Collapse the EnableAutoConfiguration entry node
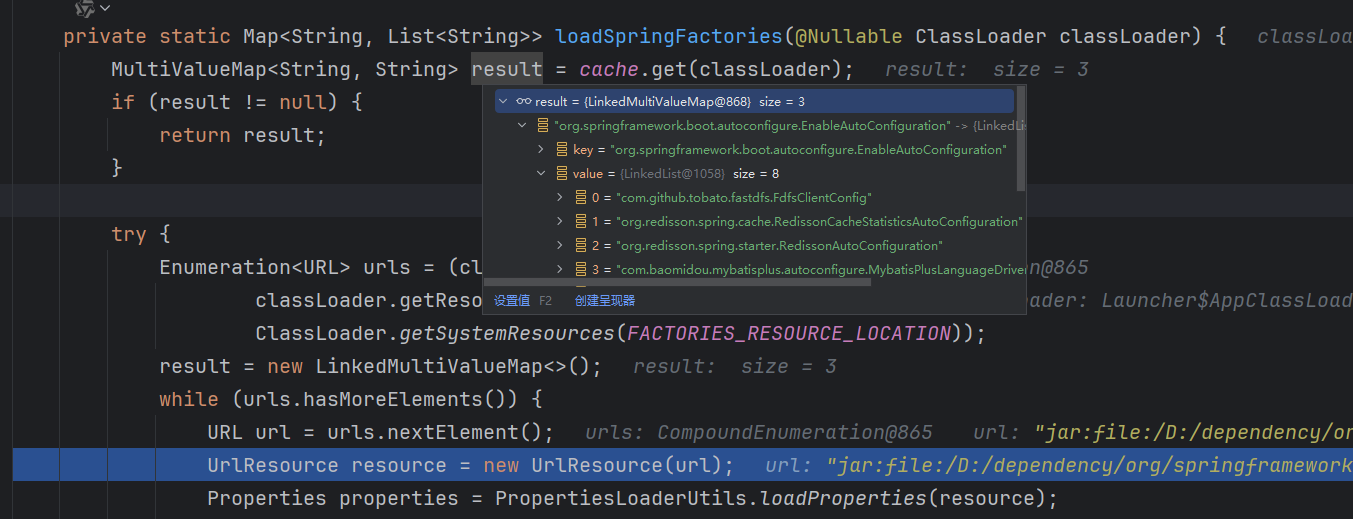The height and width of the screenshot is (519, 1353). (522, 126)
